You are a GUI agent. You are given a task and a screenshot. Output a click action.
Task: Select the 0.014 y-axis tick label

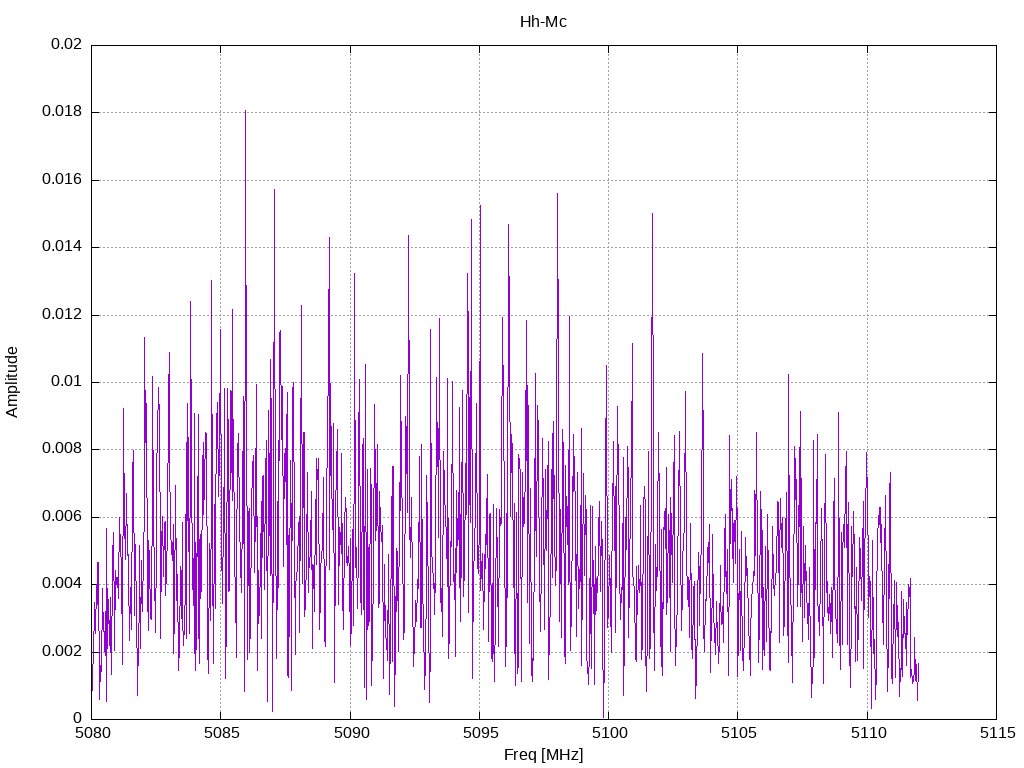62,247
